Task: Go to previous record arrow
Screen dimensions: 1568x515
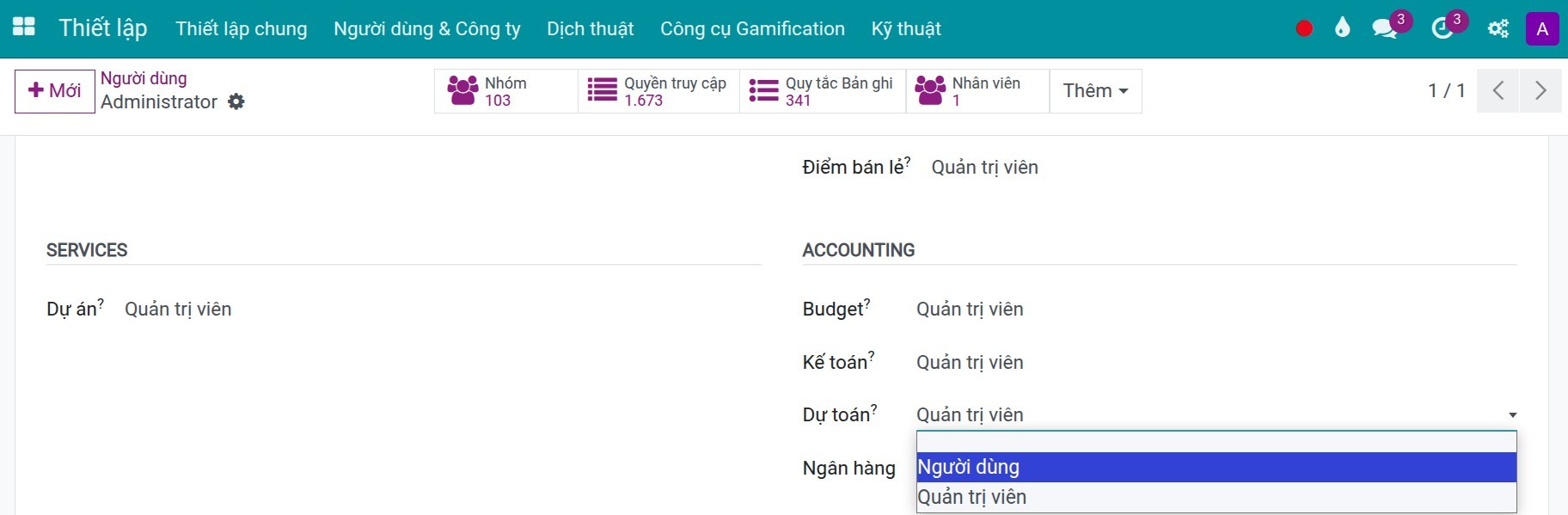Action: (1498, 90)
